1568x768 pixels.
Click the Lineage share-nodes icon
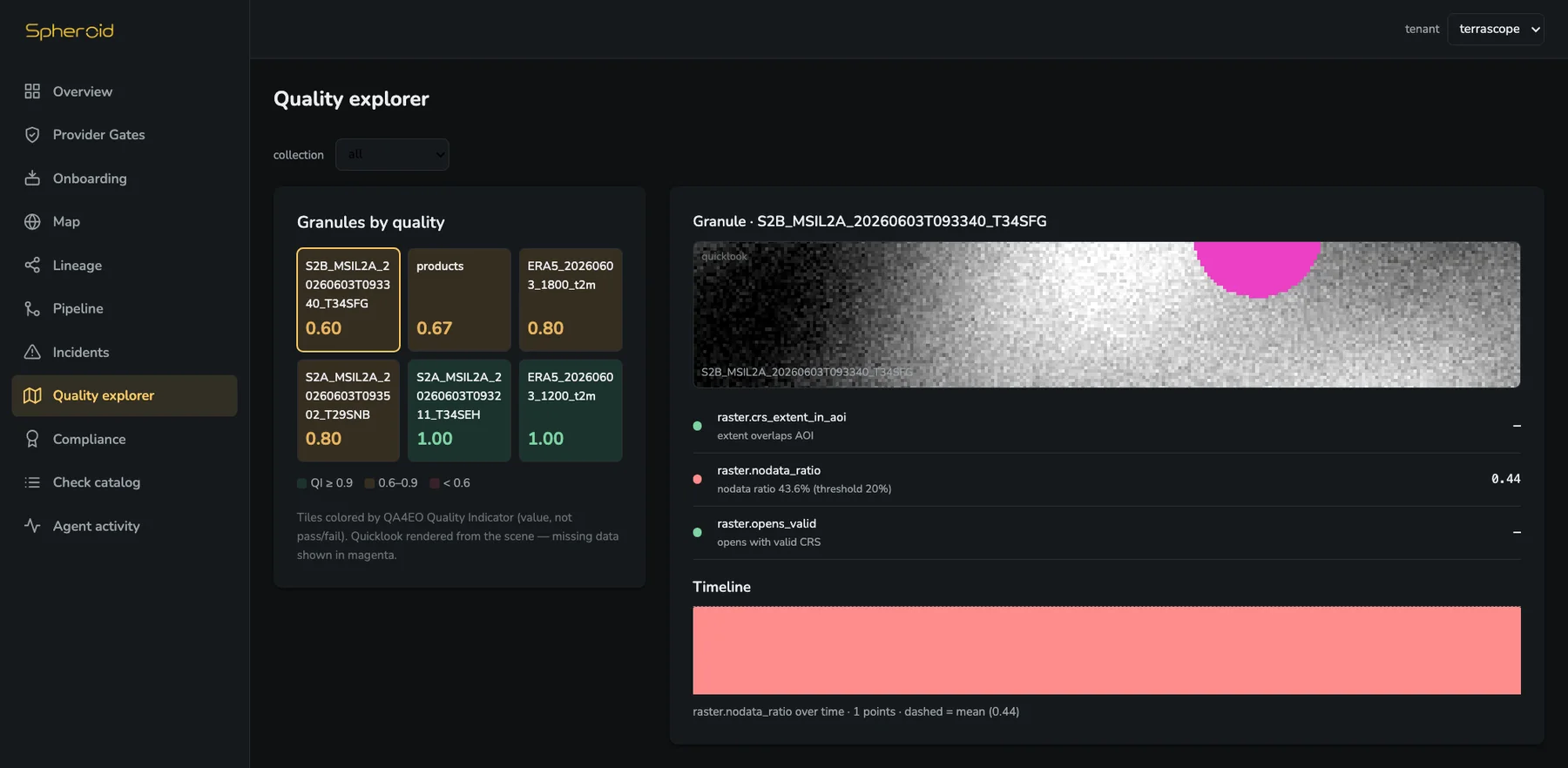[x=32, y=266]
